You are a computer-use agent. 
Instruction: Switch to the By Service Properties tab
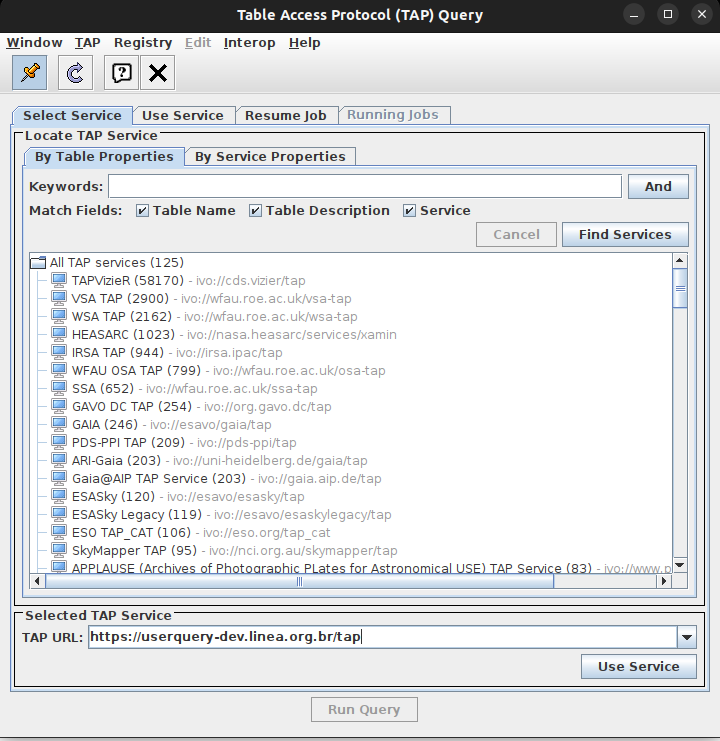[x=270, y=156]
